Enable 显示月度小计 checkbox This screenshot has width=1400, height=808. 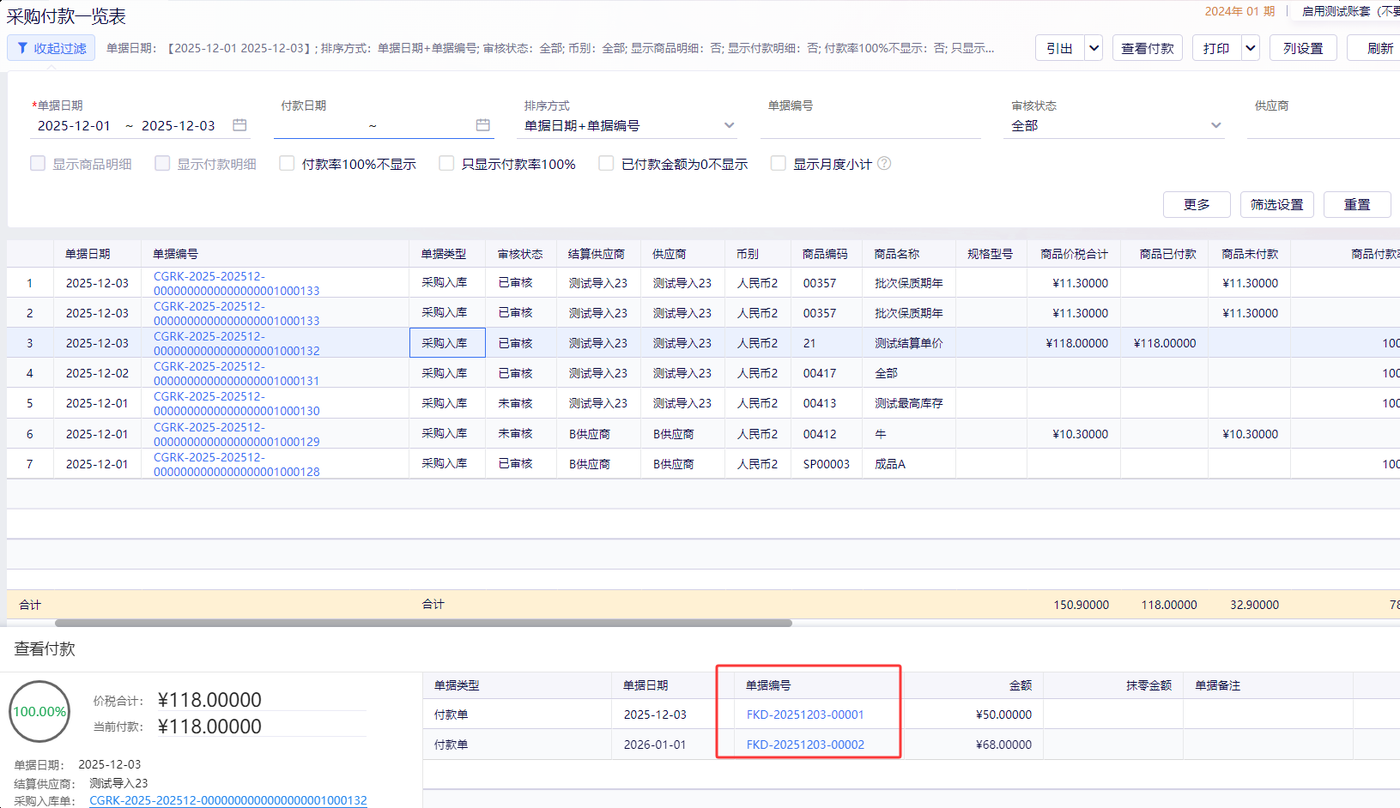pyautogui.click(x=778, y=164)
